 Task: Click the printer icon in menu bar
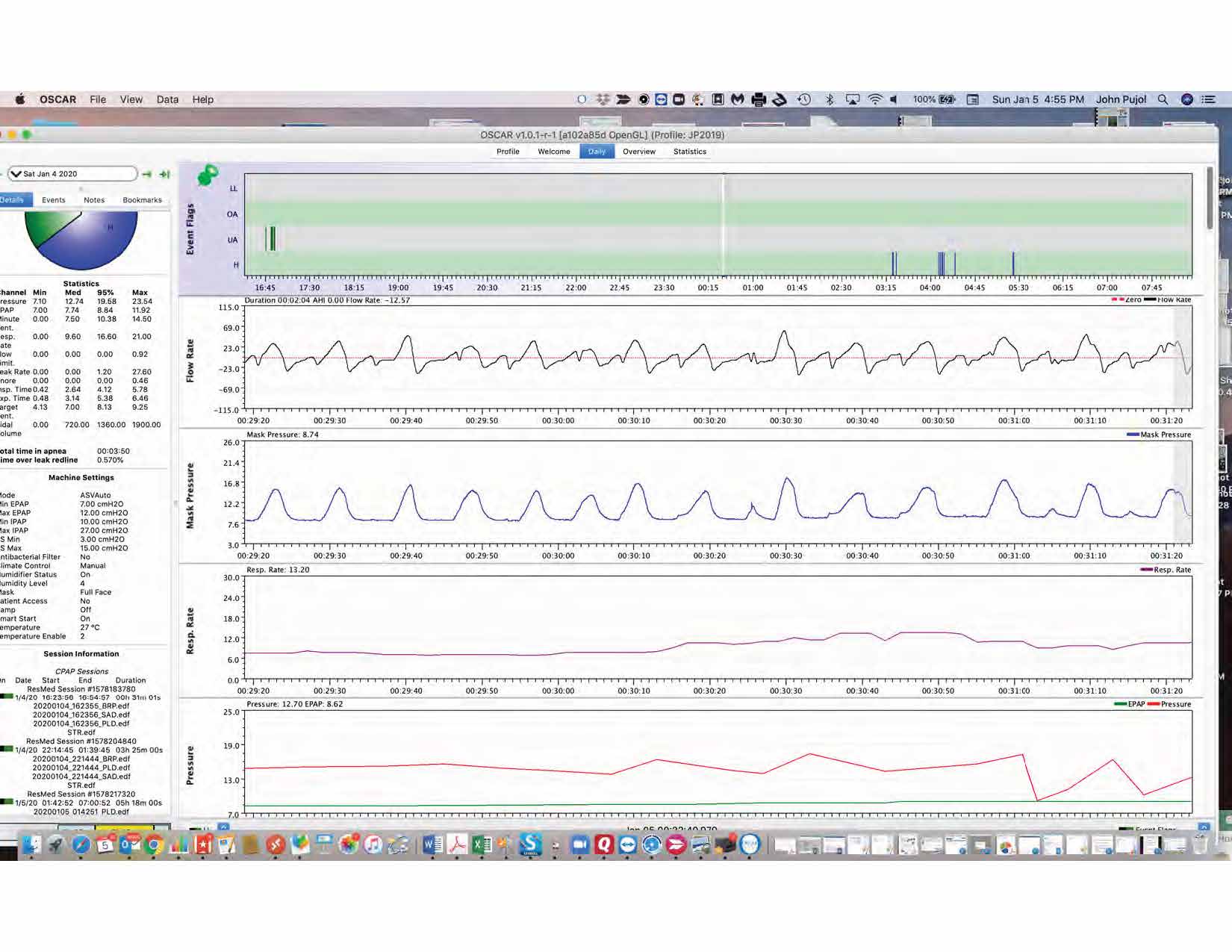point(759,99)
